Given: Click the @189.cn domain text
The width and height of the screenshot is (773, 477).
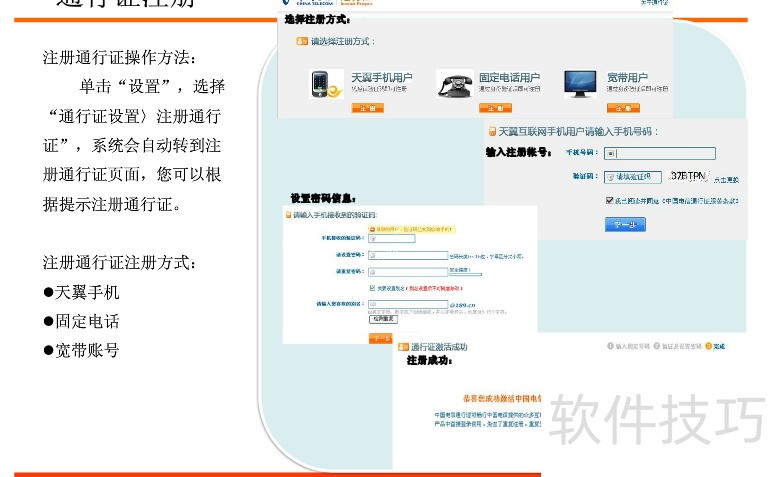Looking at the screenshot, I should tap(462, 305).
